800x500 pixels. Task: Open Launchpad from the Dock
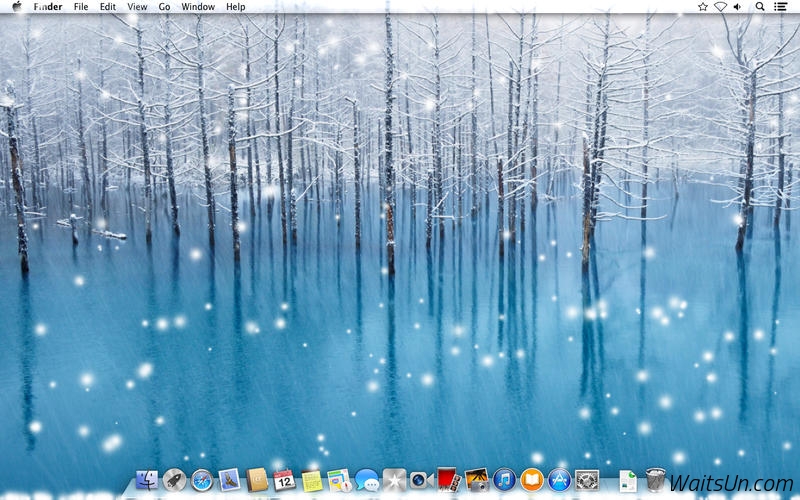click(x=174, y=480)
